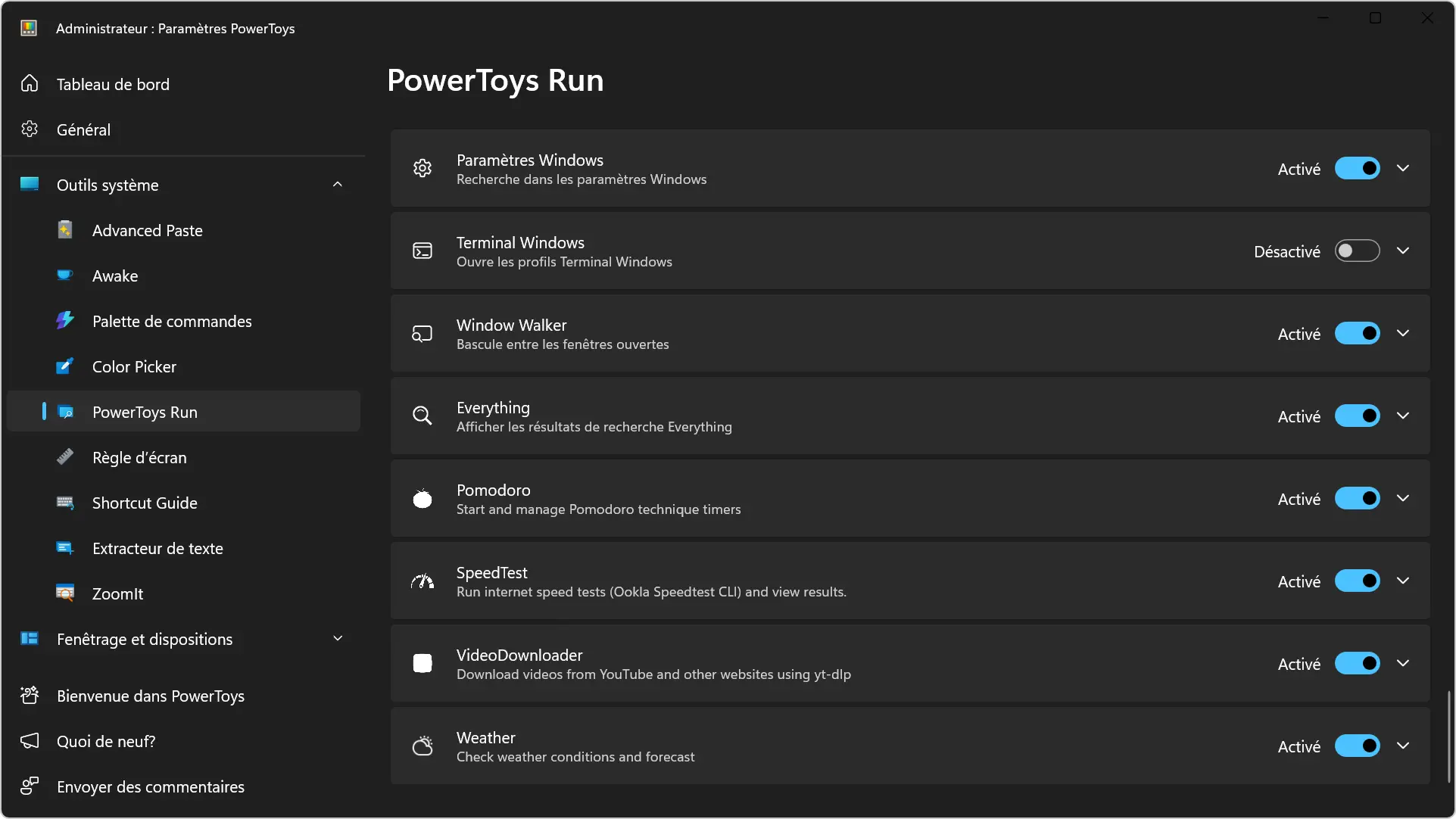Expand the Paramètres Windows settings chevron
This screenshot has height=819, width=1456.
[x=1403, y=168]
